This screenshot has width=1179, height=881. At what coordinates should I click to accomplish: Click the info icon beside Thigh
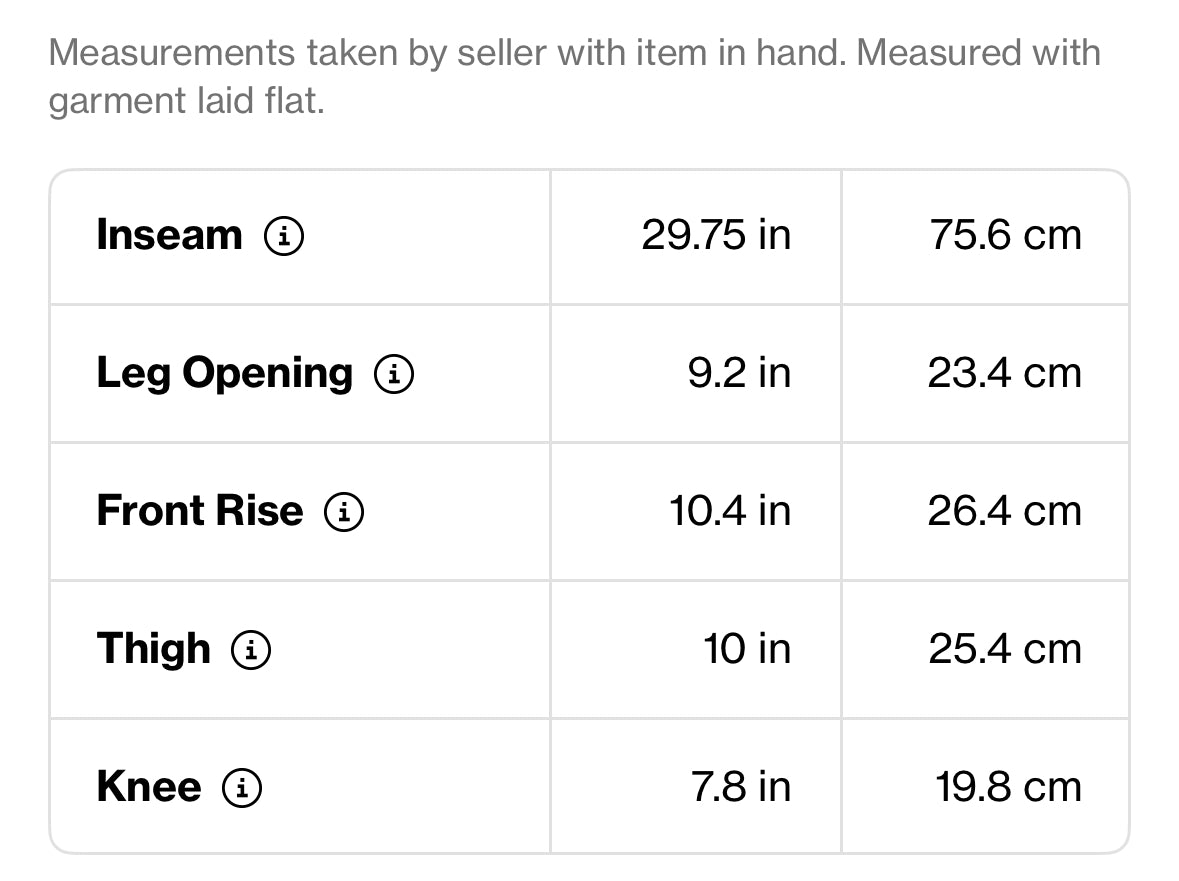coord(250,649)
